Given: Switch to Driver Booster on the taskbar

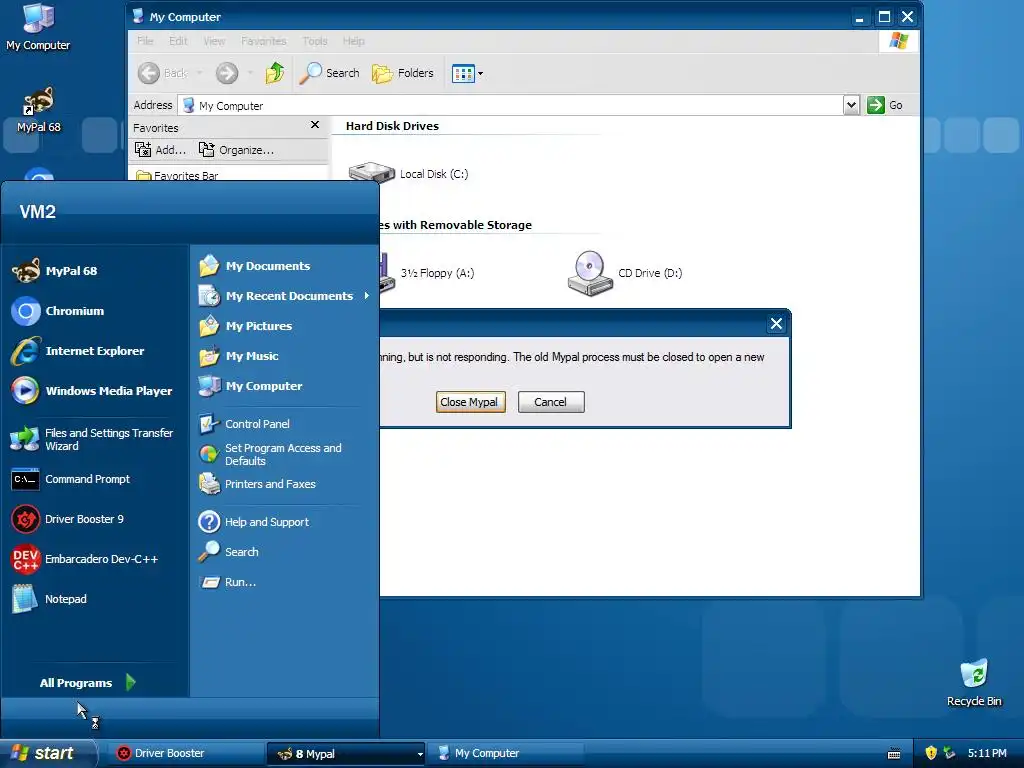Looking at the screenshot, I should (x=185, y=753).
